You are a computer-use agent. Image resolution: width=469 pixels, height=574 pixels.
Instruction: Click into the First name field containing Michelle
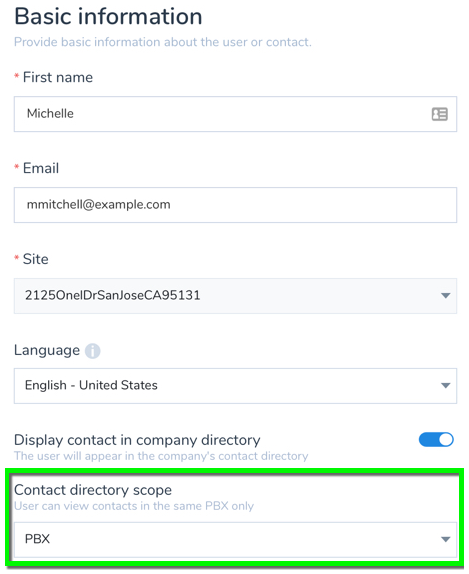pos(235,114)
